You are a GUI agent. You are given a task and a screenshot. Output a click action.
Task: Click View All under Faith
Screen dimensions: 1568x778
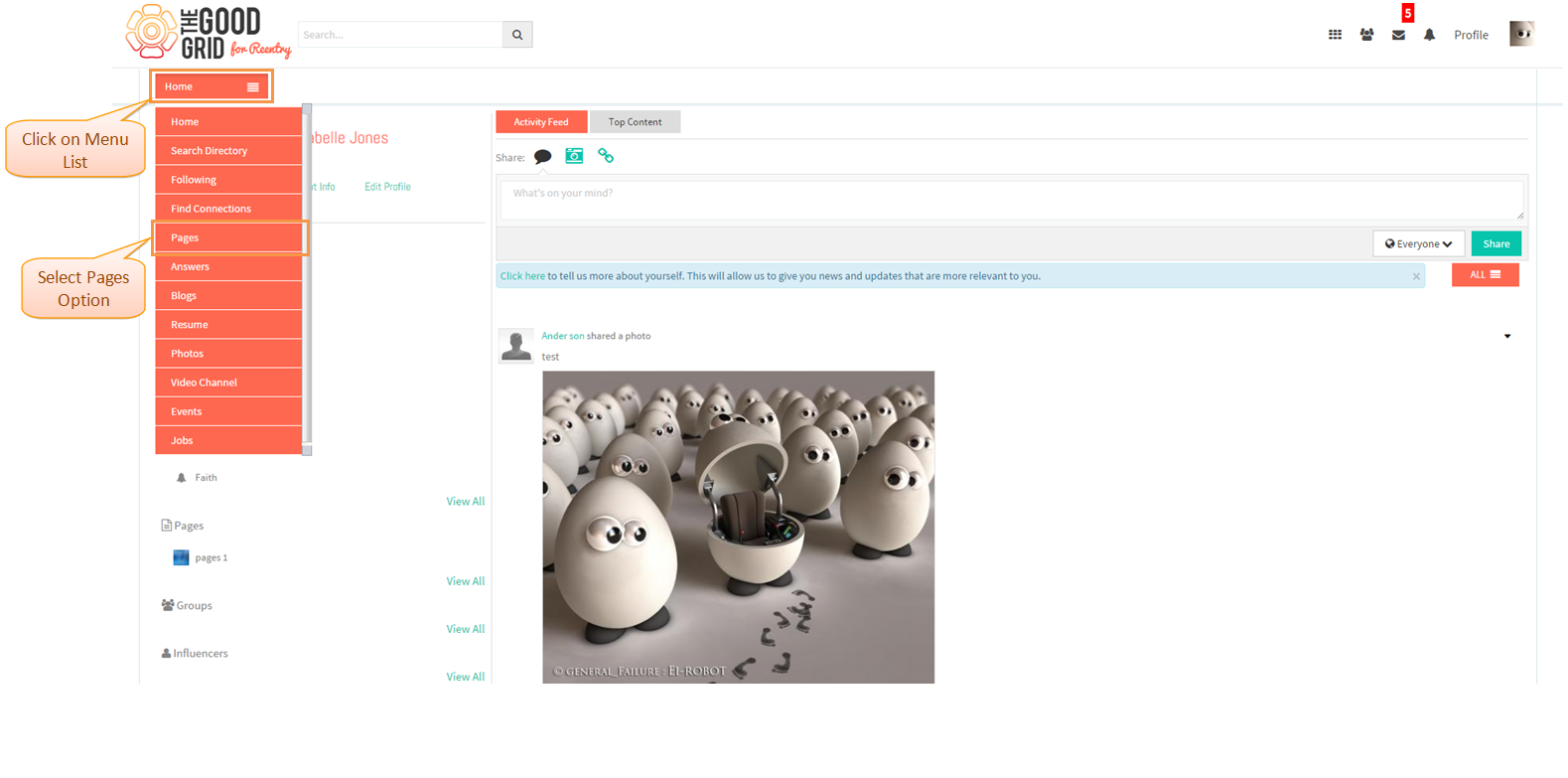465,502
